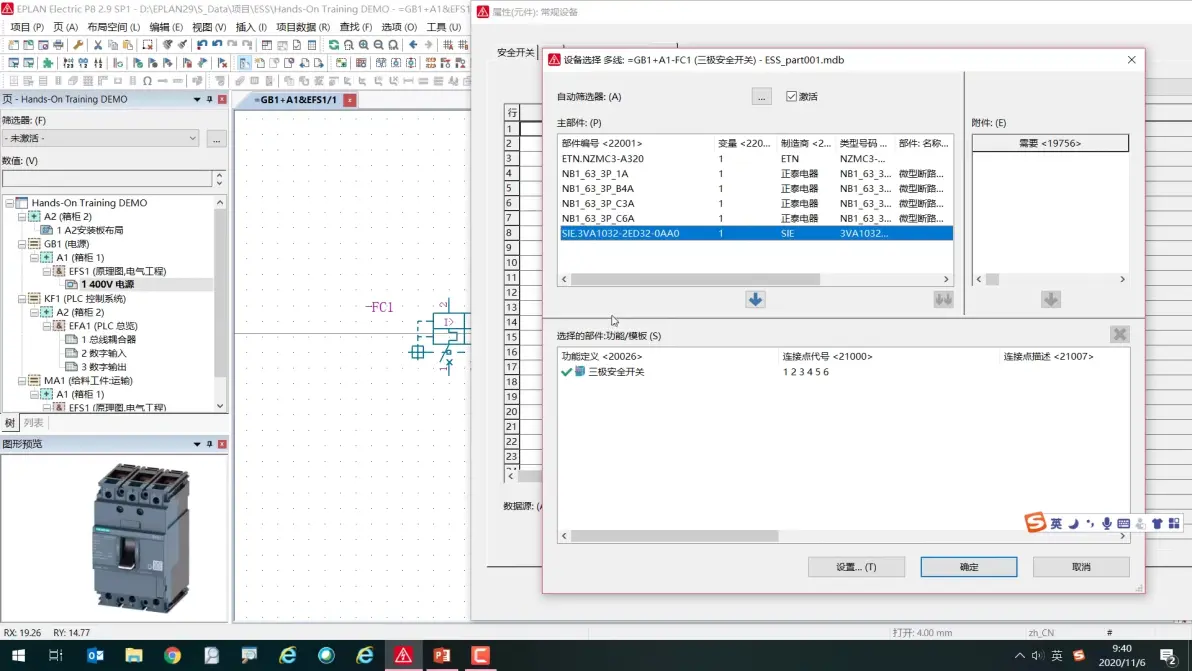This screenshot has height=671, width=1192.
Task: Click the Omega symbol icon in third toolbar row
Action: pyautogui.click(x=147, y=81)
